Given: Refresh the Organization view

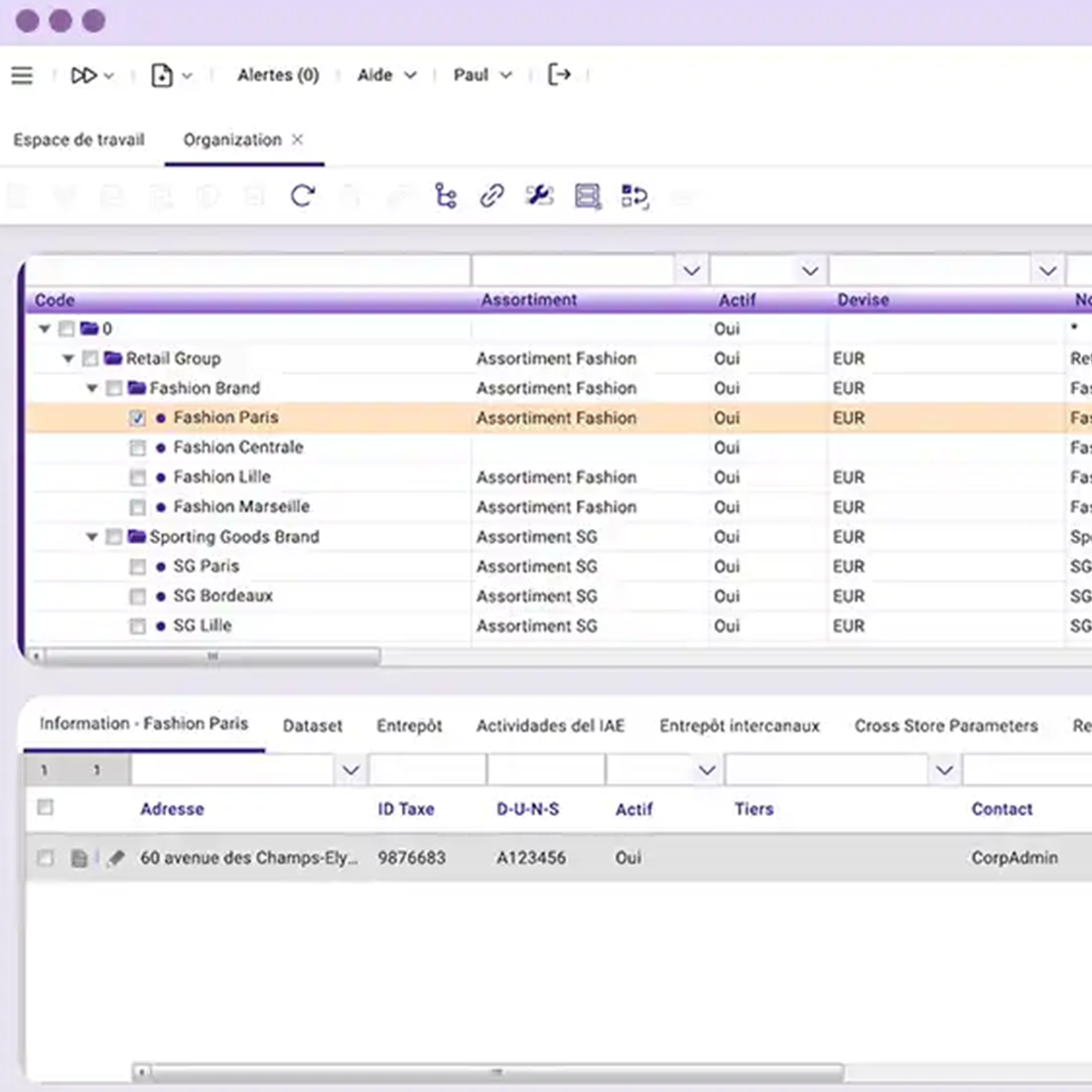Looking at the screenshot, I should point(303,196).
